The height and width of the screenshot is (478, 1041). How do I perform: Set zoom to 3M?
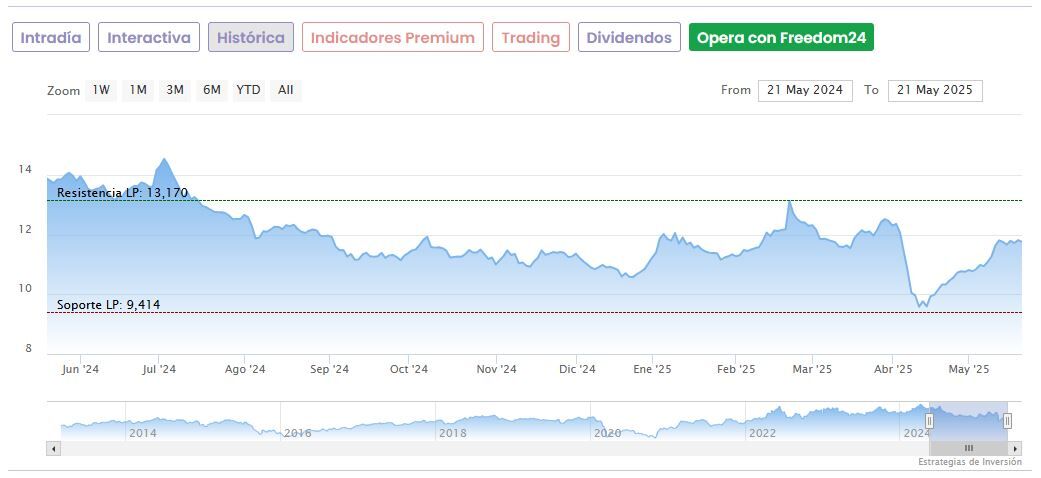click(175, 90)
